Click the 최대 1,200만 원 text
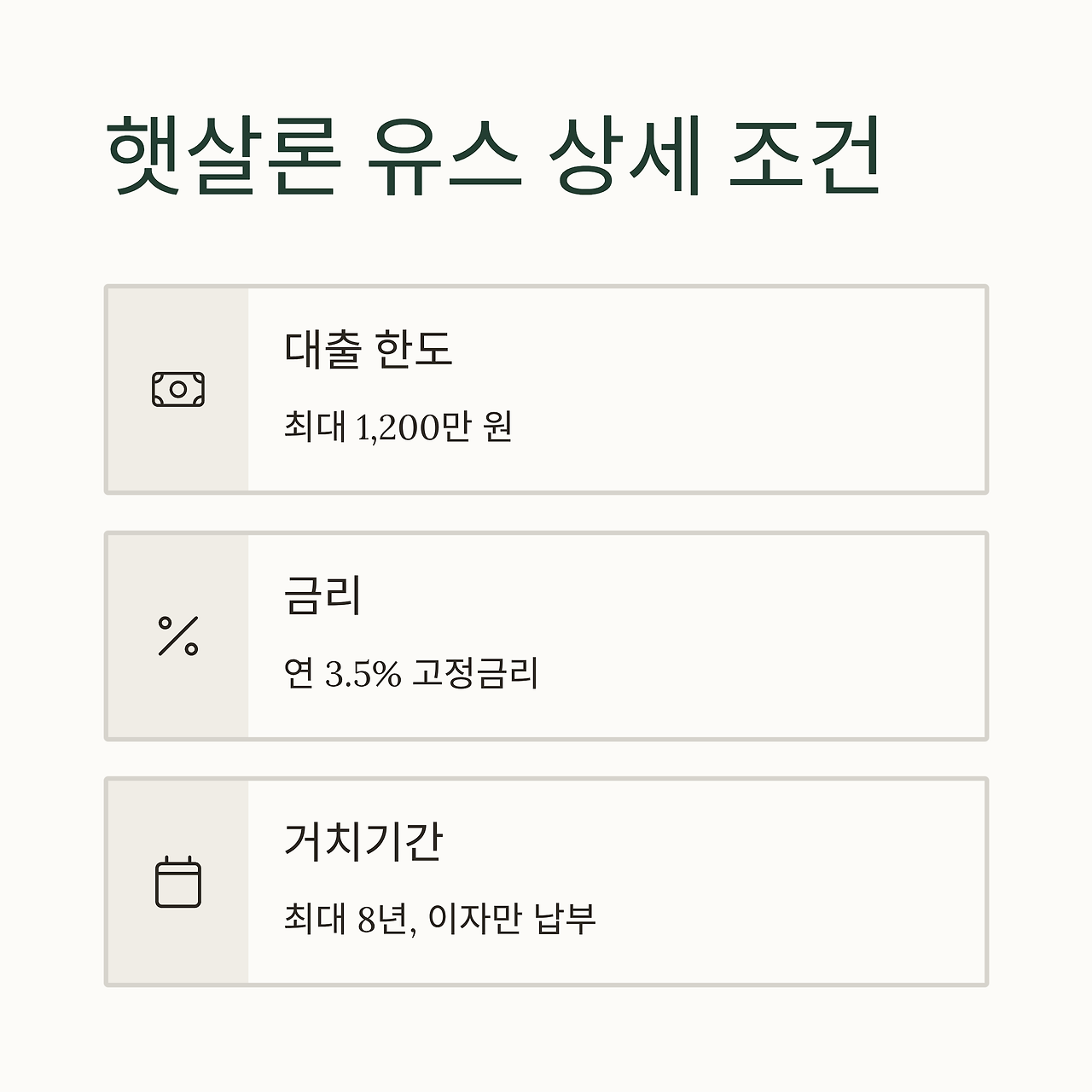 (398, 427)
